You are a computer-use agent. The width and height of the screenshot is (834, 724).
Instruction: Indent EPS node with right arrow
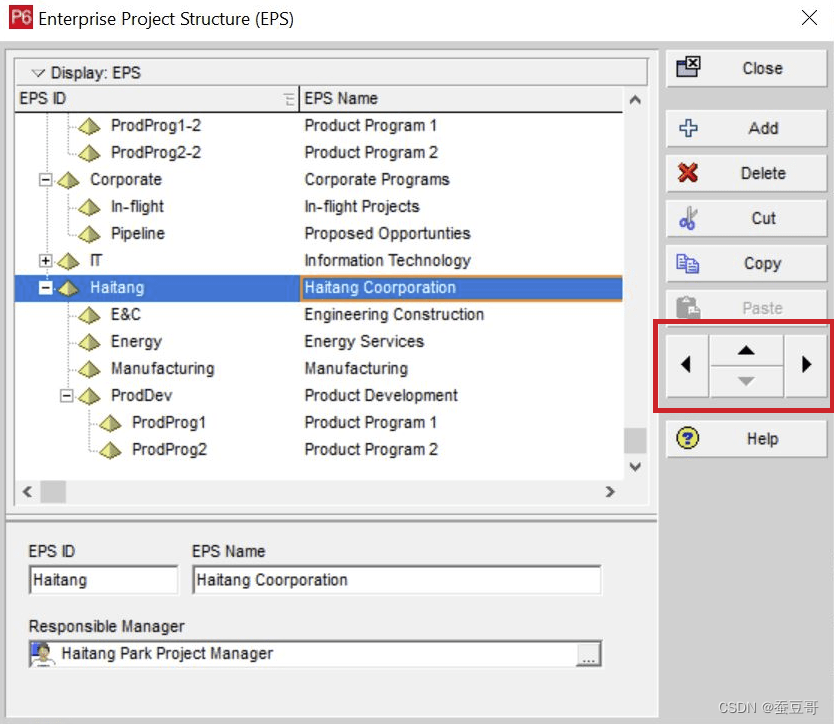coord(806,364)
